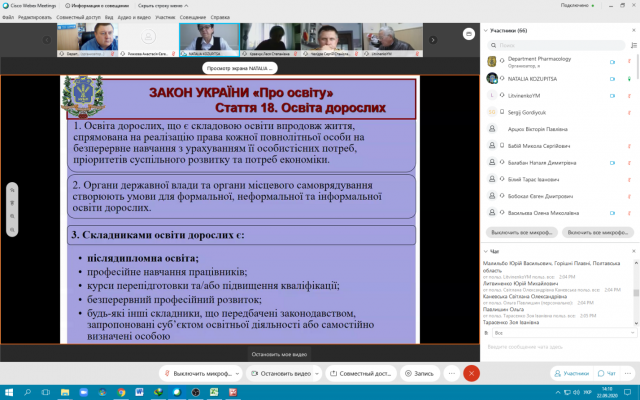Open the Файл menu

[x=8, y=17]
